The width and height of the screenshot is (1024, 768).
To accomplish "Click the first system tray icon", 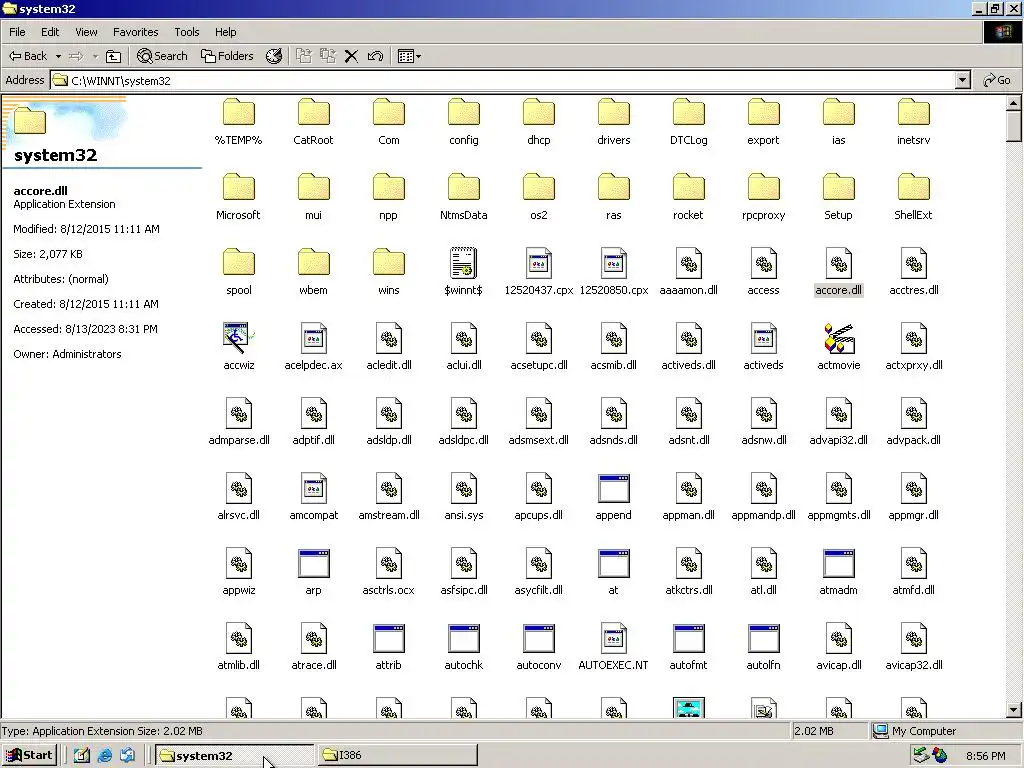I will click(921, 756).
